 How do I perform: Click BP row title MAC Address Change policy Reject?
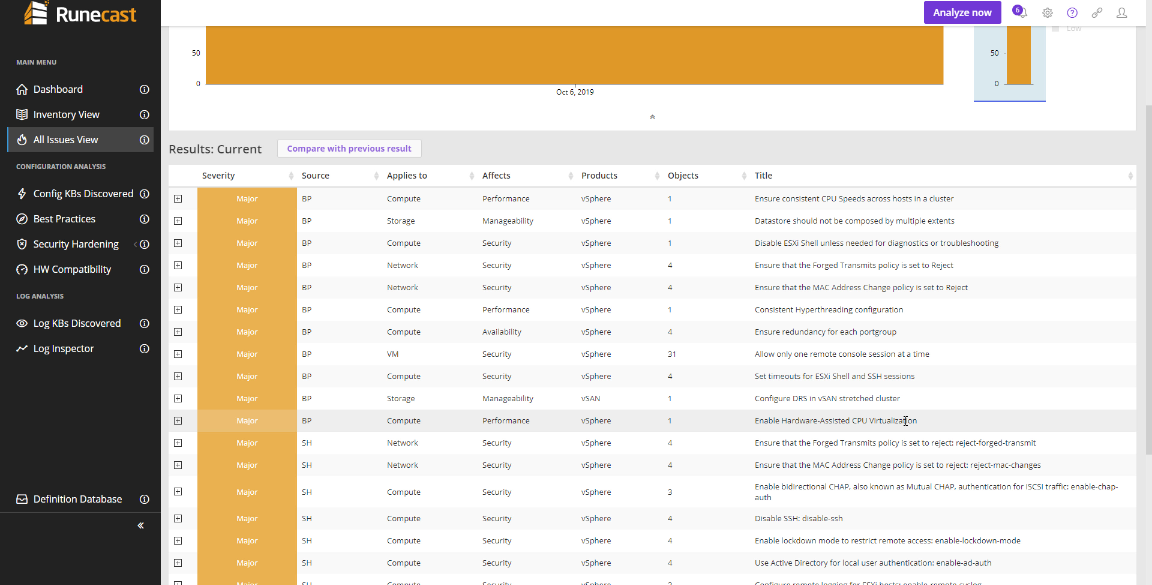pos(861,287)
